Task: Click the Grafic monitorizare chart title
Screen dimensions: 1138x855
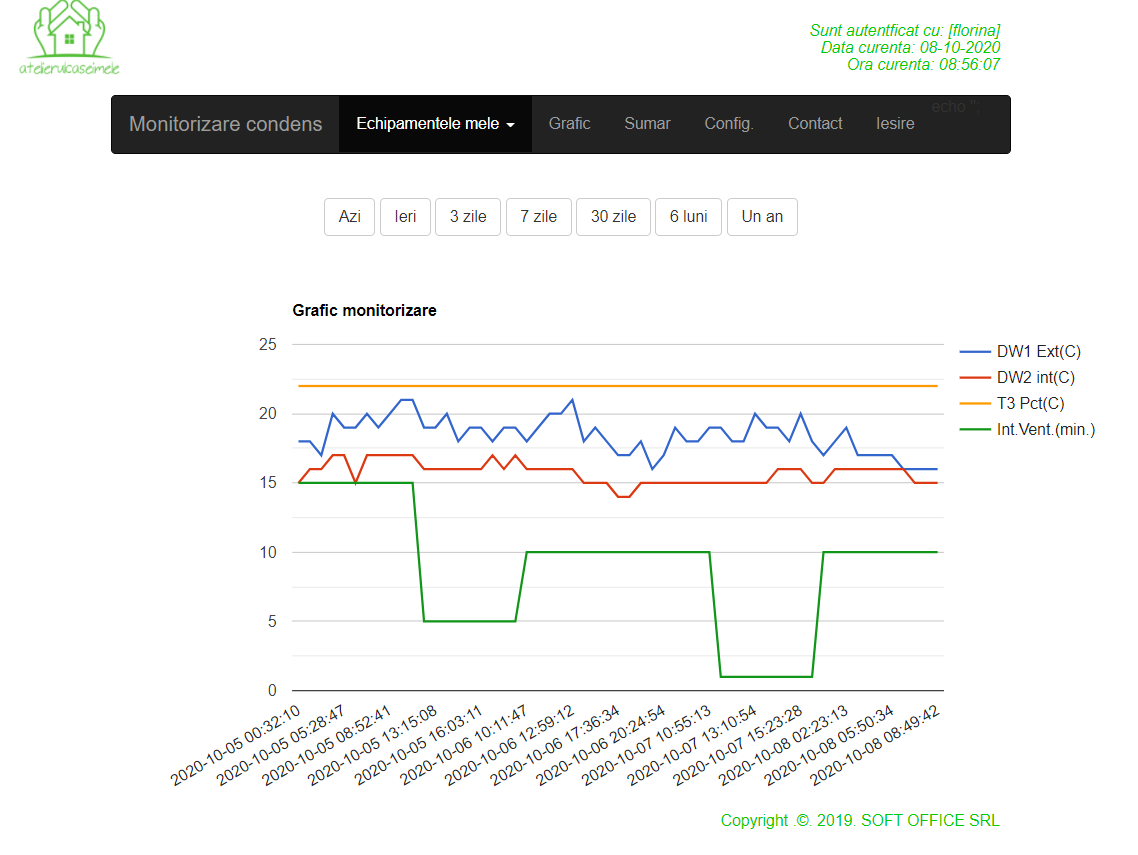Action: click(x=364, y=311)
